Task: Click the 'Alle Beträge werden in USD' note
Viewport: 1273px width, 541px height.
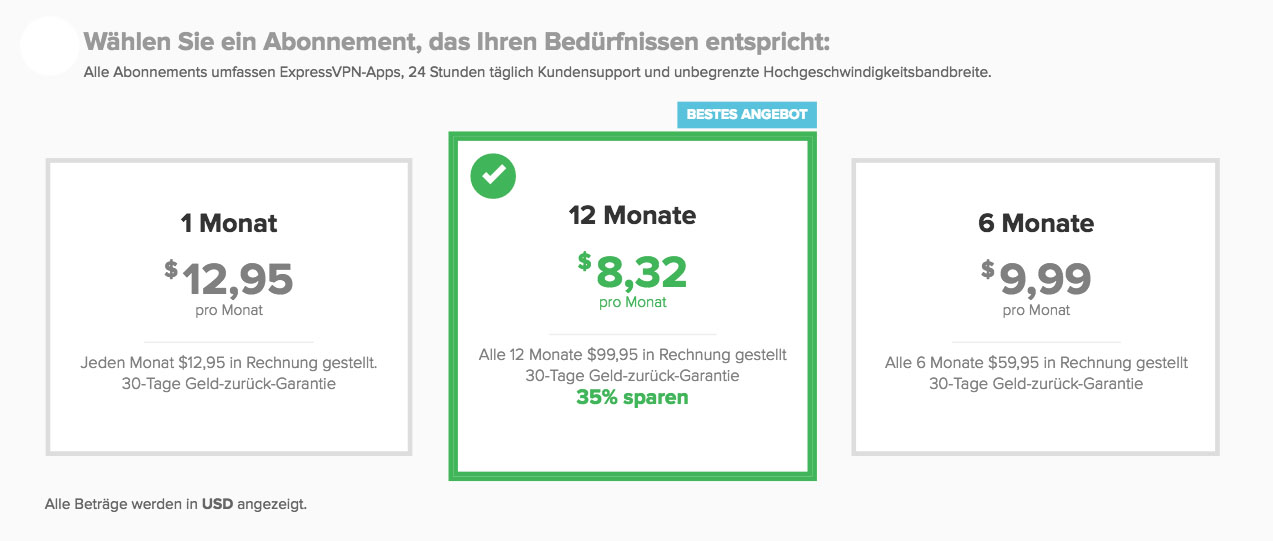Action: click(176, 504)
